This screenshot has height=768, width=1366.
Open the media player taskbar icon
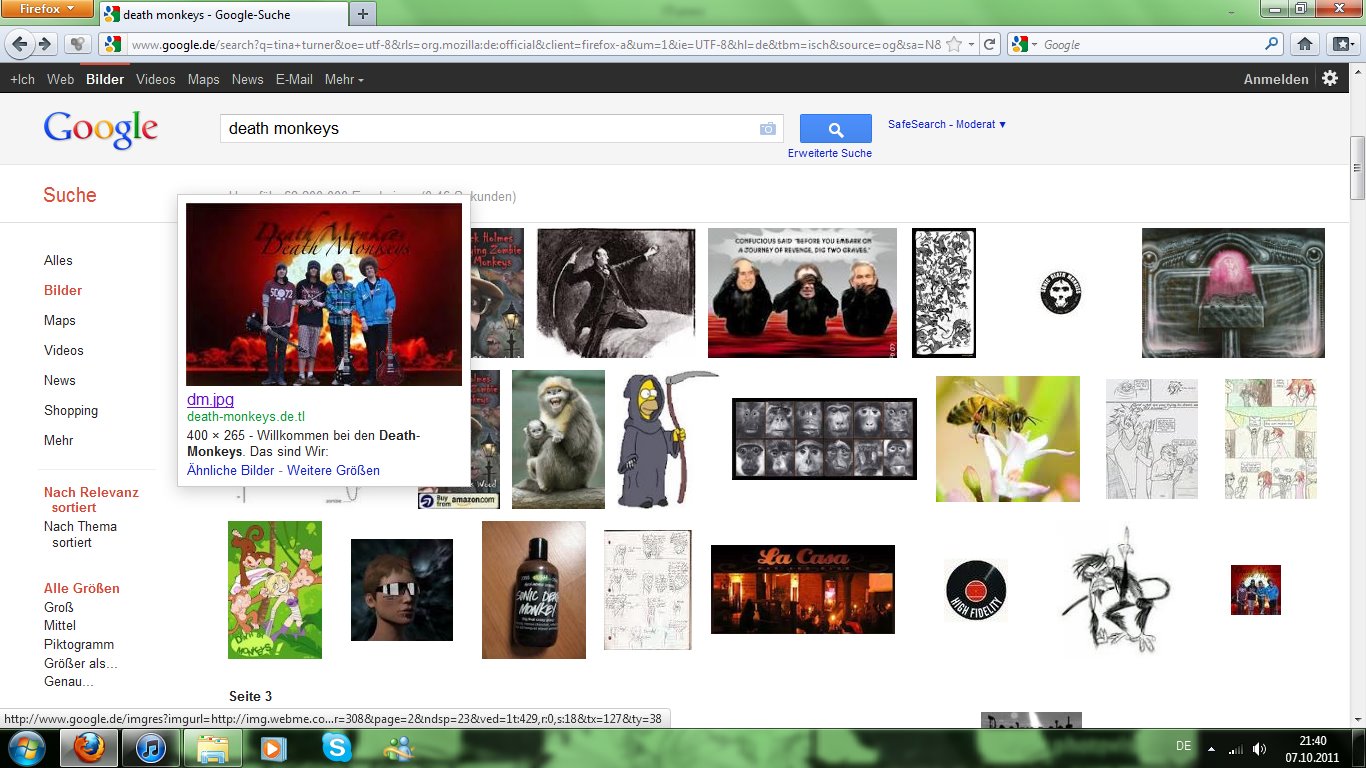pyautogui.click(x=271, y=748)
